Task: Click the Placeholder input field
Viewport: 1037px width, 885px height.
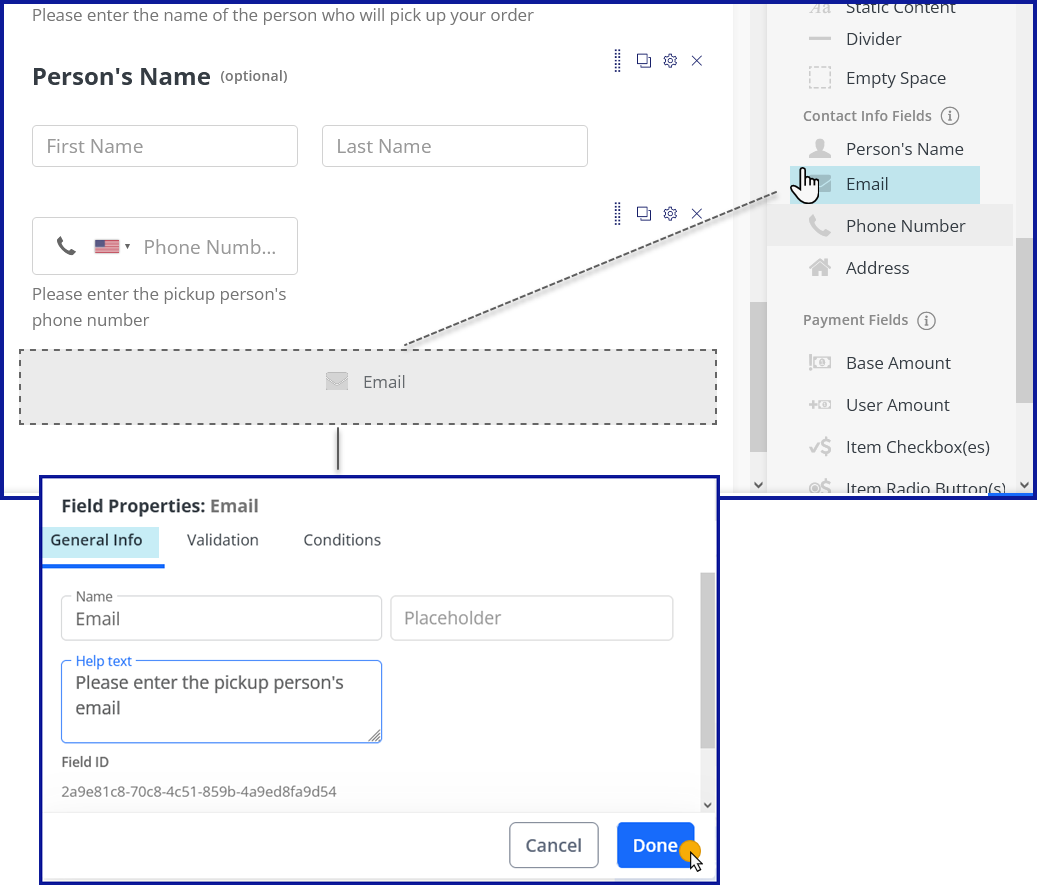Action: point(531,618)
